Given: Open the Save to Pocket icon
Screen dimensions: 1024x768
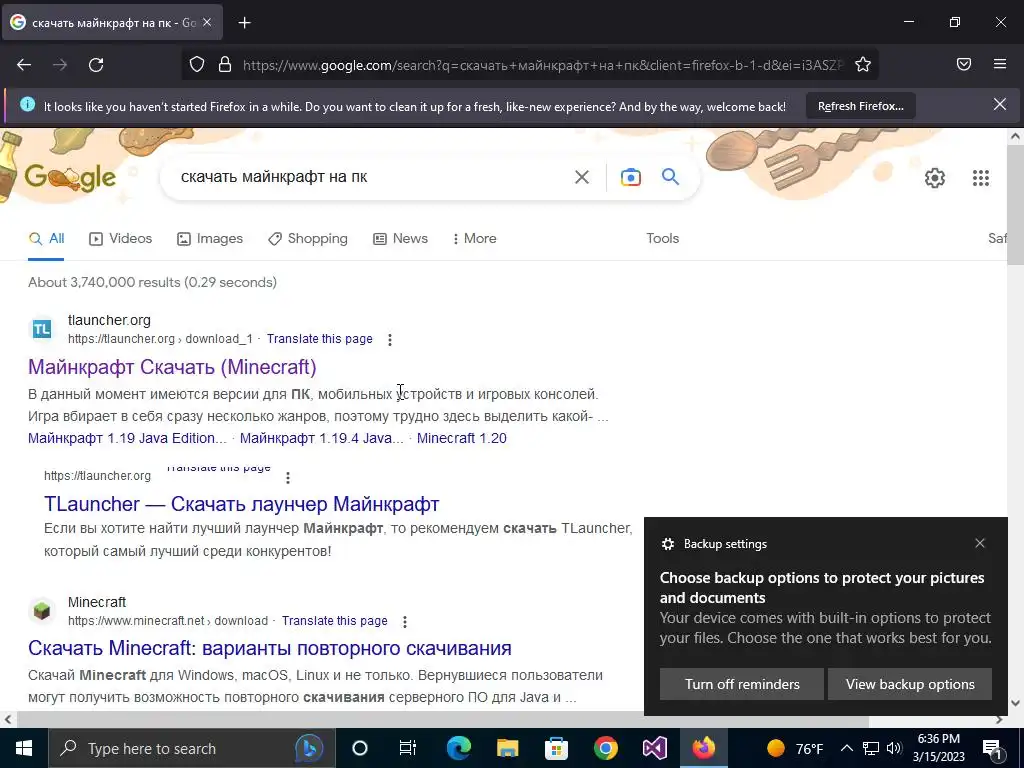Looking at the screenshot, I should tap(964, 64).
